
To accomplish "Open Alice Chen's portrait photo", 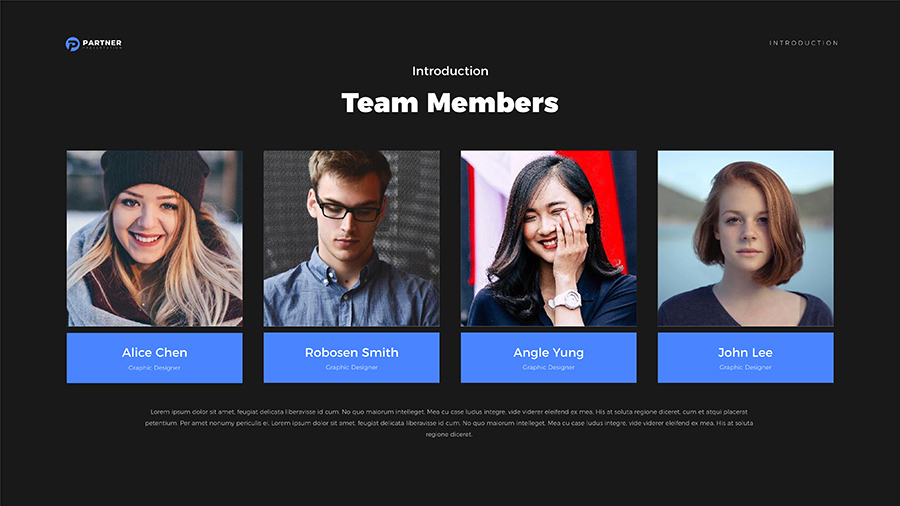I will [154, 239].
